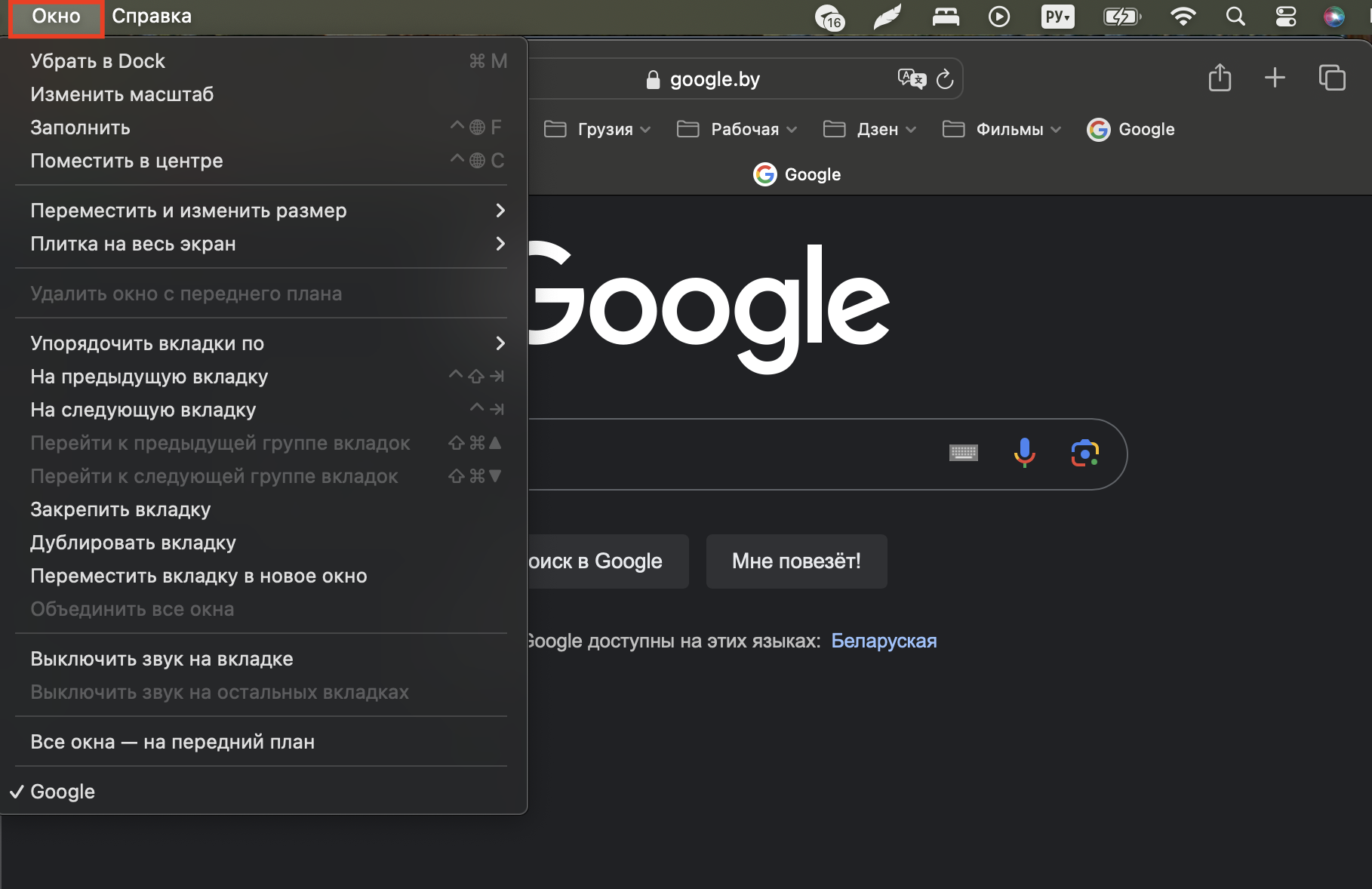Open the Окно menu in menu bar

pyautogui.click(x=56, y=16)
